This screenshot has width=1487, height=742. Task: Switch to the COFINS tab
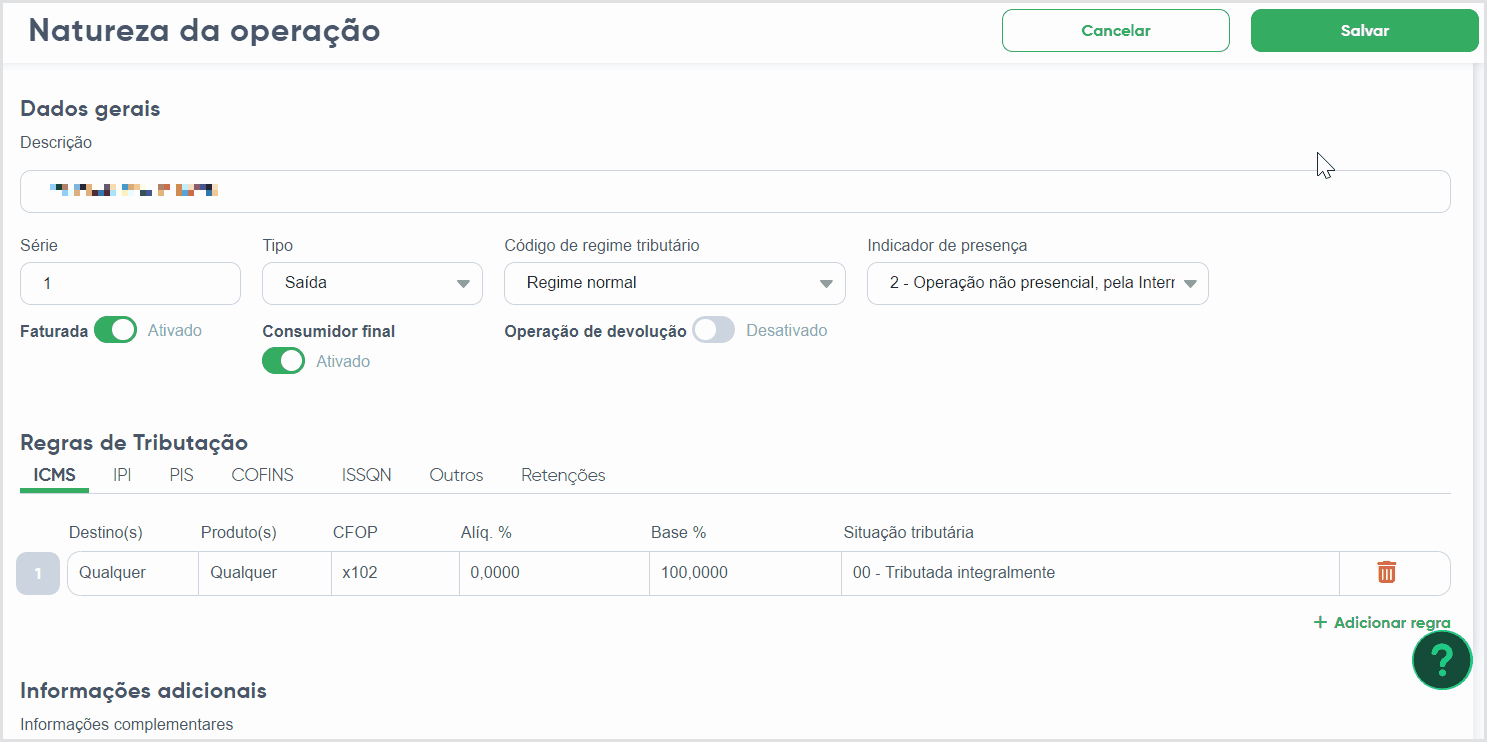click(263, 475)
